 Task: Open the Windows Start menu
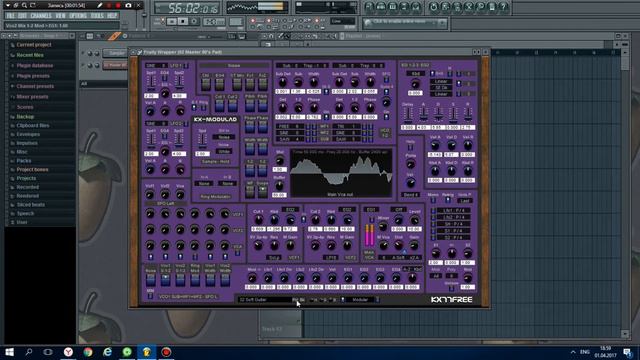click(9, 352)
